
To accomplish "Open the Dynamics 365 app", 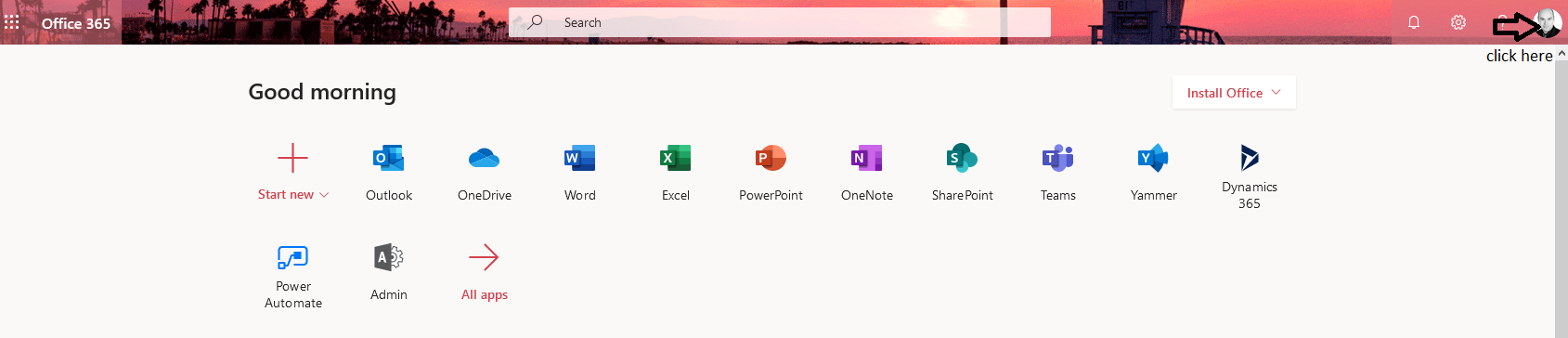I will coord(1249,176).
